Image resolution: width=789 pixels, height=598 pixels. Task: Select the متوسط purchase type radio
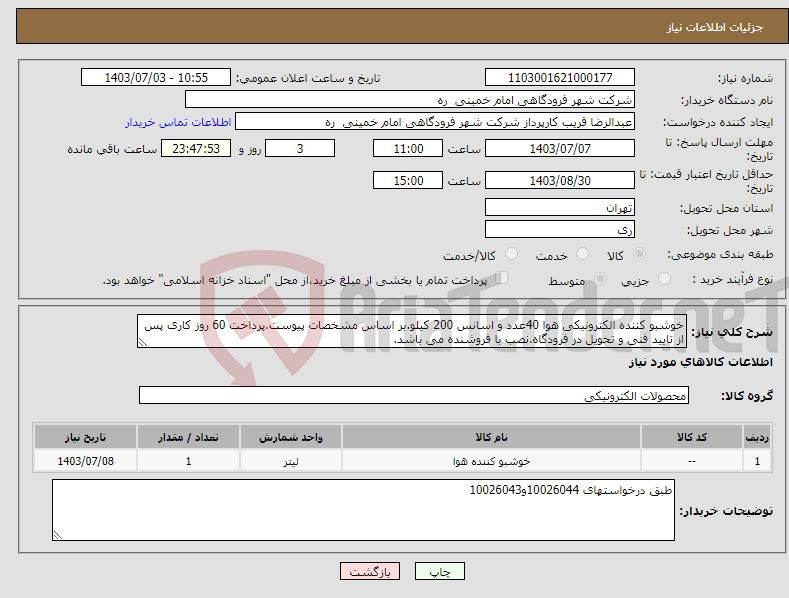pos(600,278)
